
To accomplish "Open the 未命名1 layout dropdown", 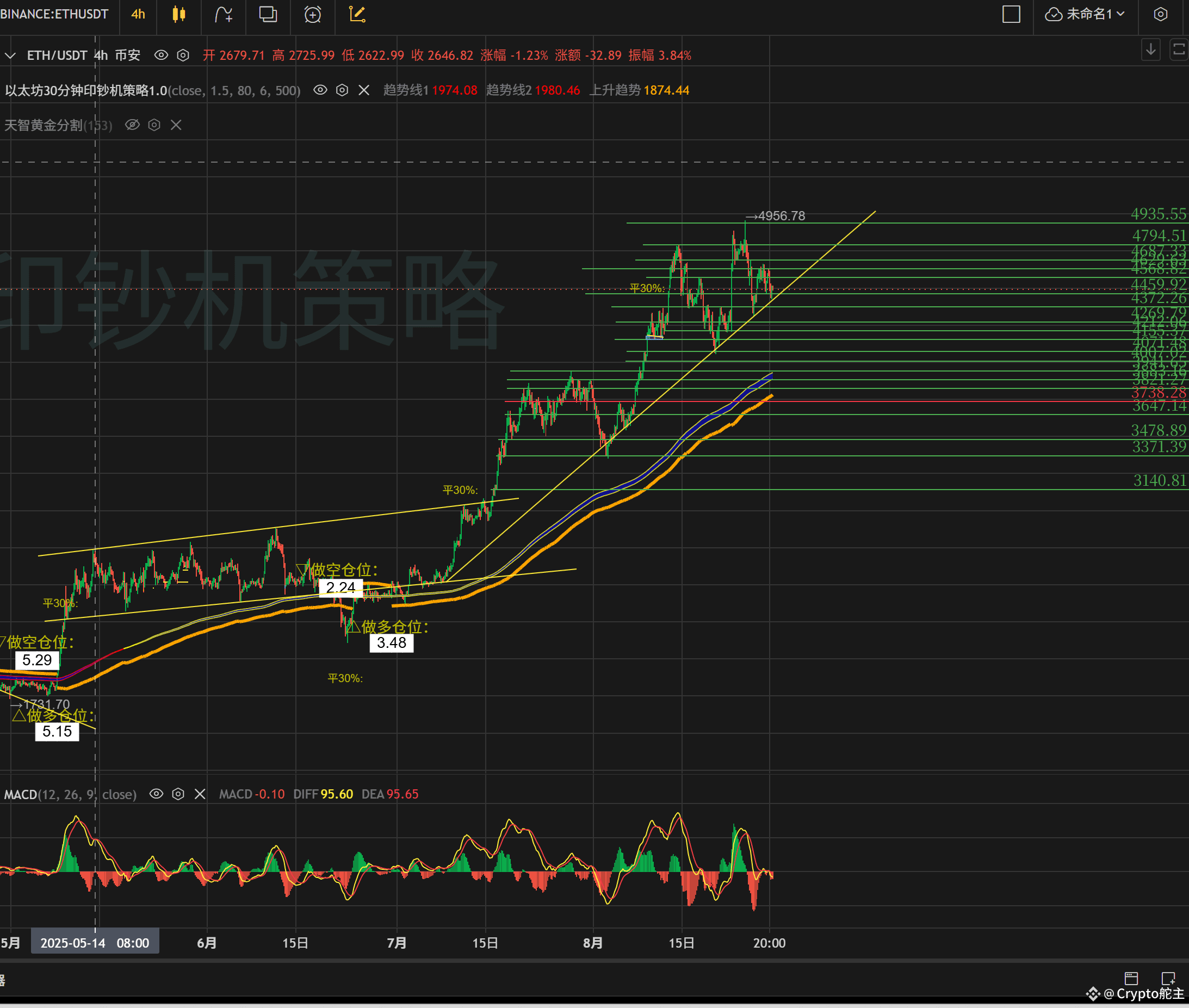I will coord(1085,14).
